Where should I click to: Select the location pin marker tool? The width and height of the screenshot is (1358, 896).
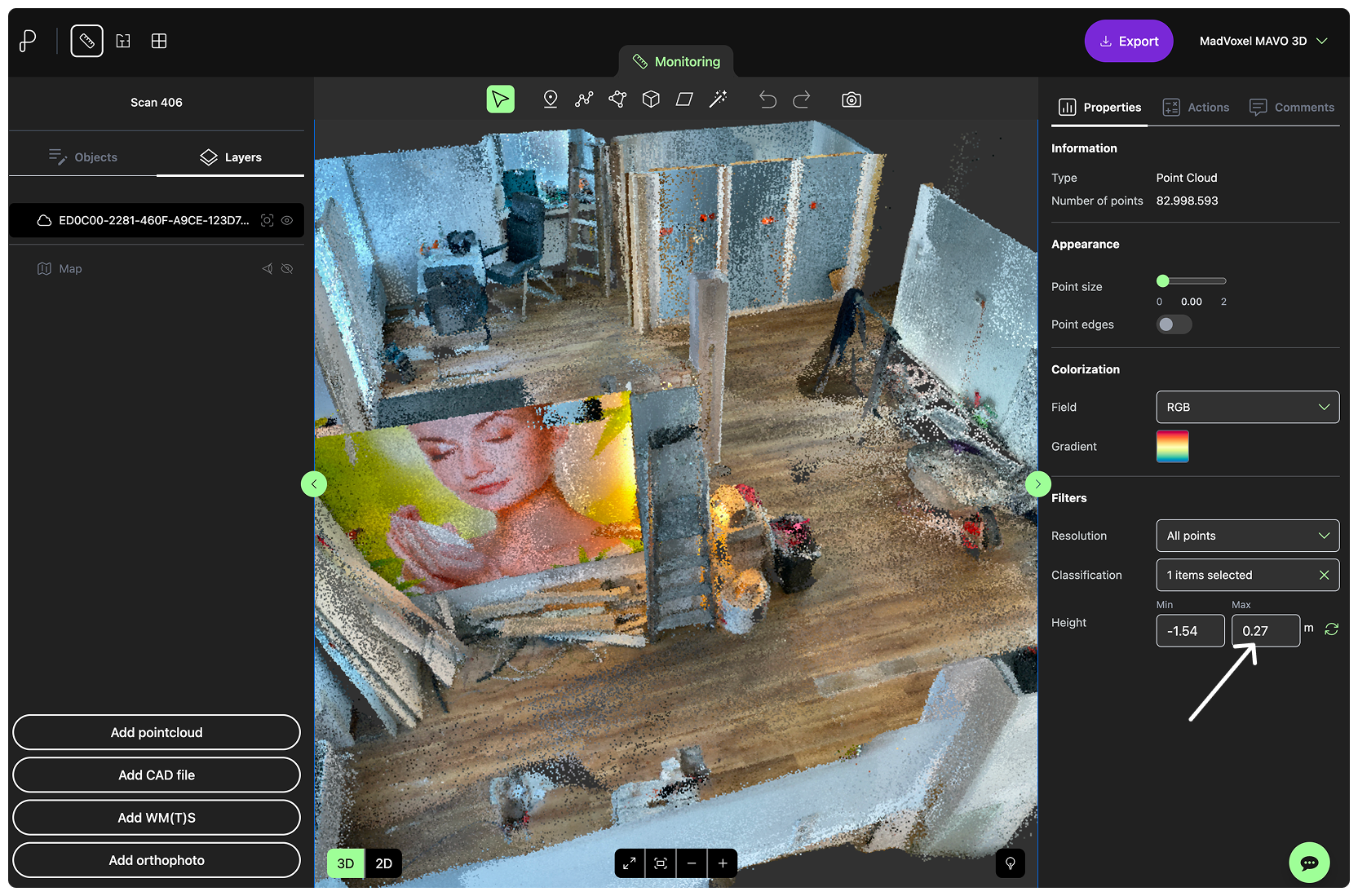click(551, 99)
